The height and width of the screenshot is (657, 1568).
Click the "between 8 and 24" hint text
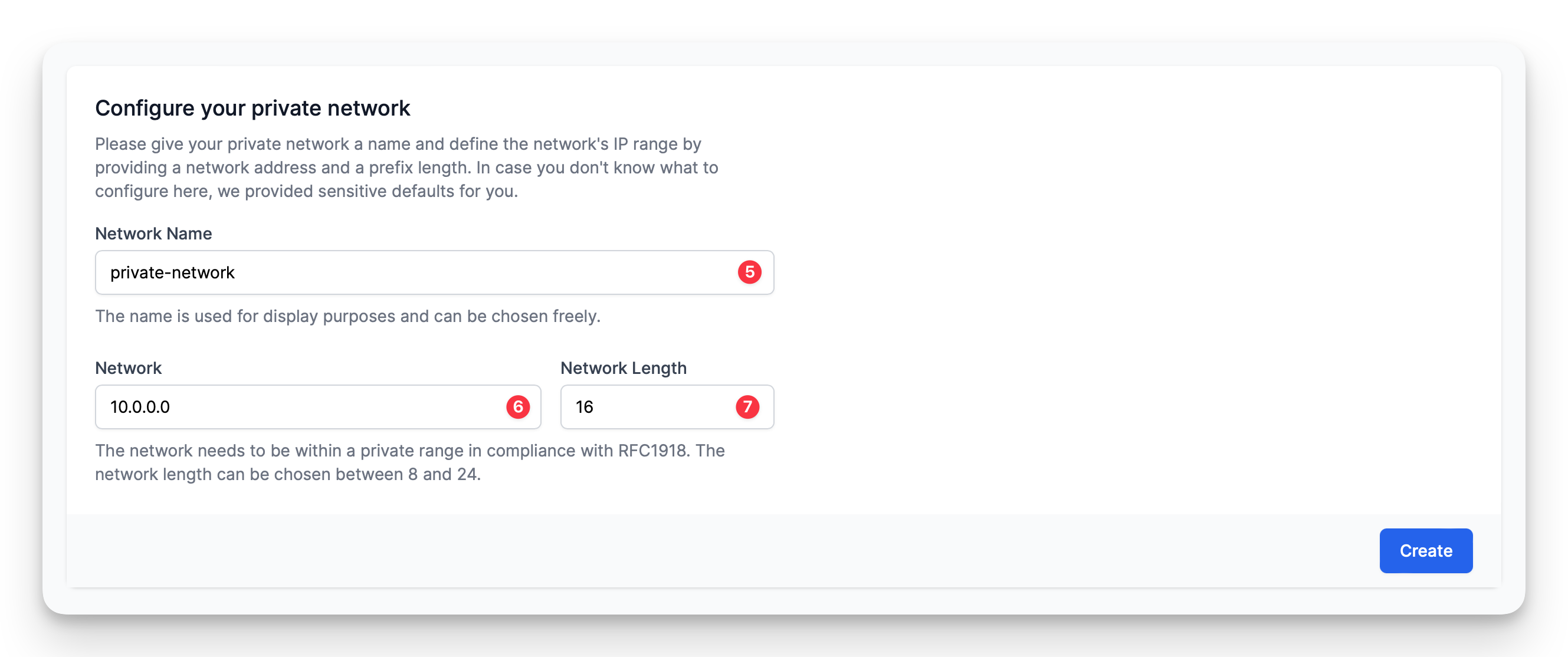click(x=408, y=475)
